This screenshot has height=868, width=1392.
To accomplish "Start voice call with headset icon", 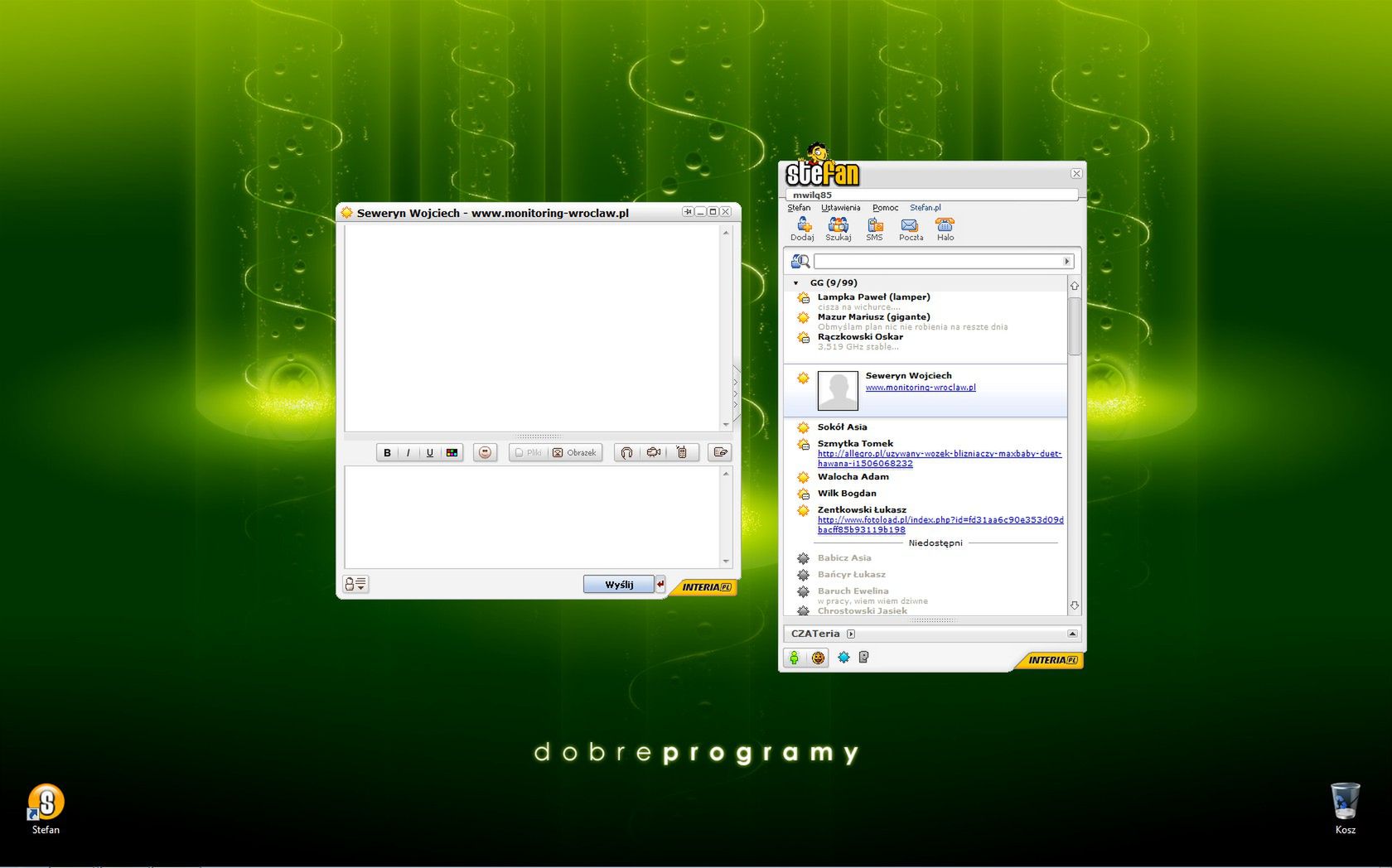I will pyautogui.click(x=627, y=452).
